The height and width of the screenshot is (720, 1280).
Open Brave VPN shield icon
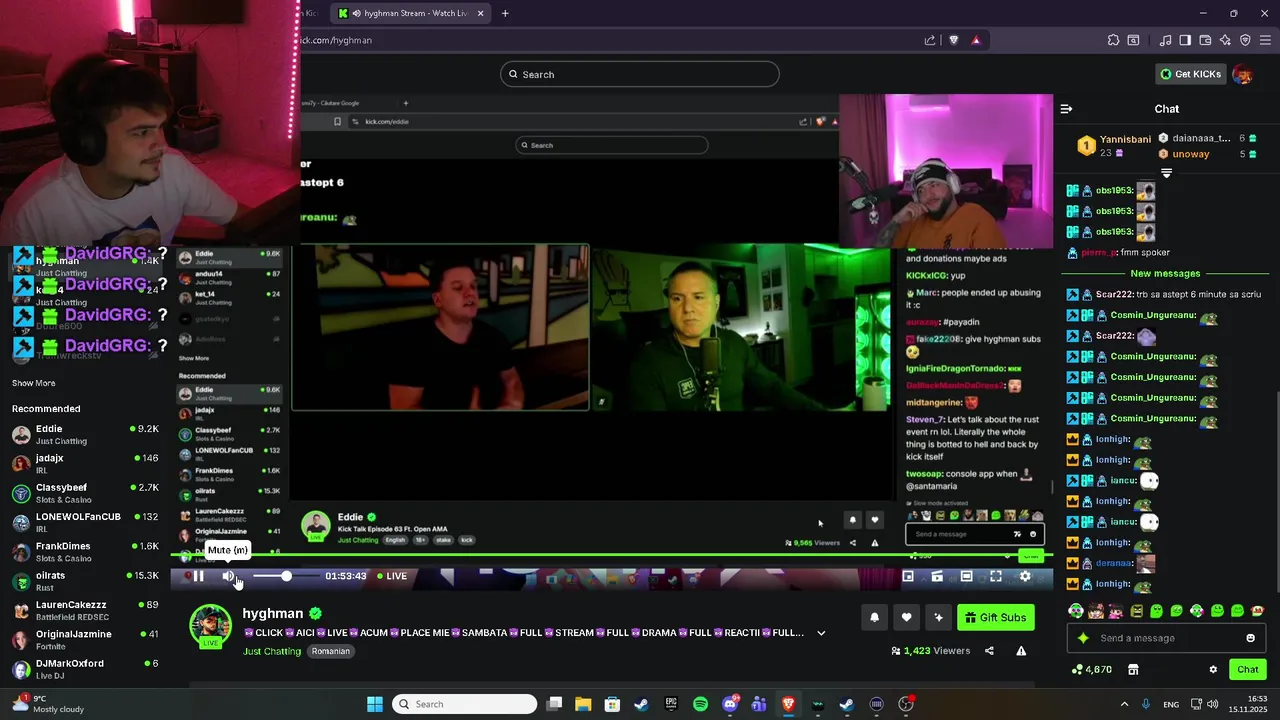[1245, 40]
